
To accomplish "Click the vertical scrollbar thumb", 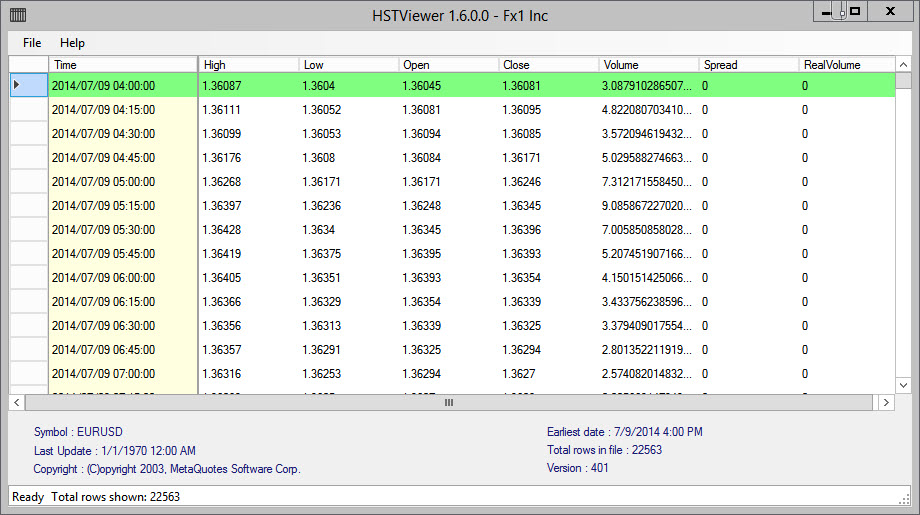I will click(904, 80).
